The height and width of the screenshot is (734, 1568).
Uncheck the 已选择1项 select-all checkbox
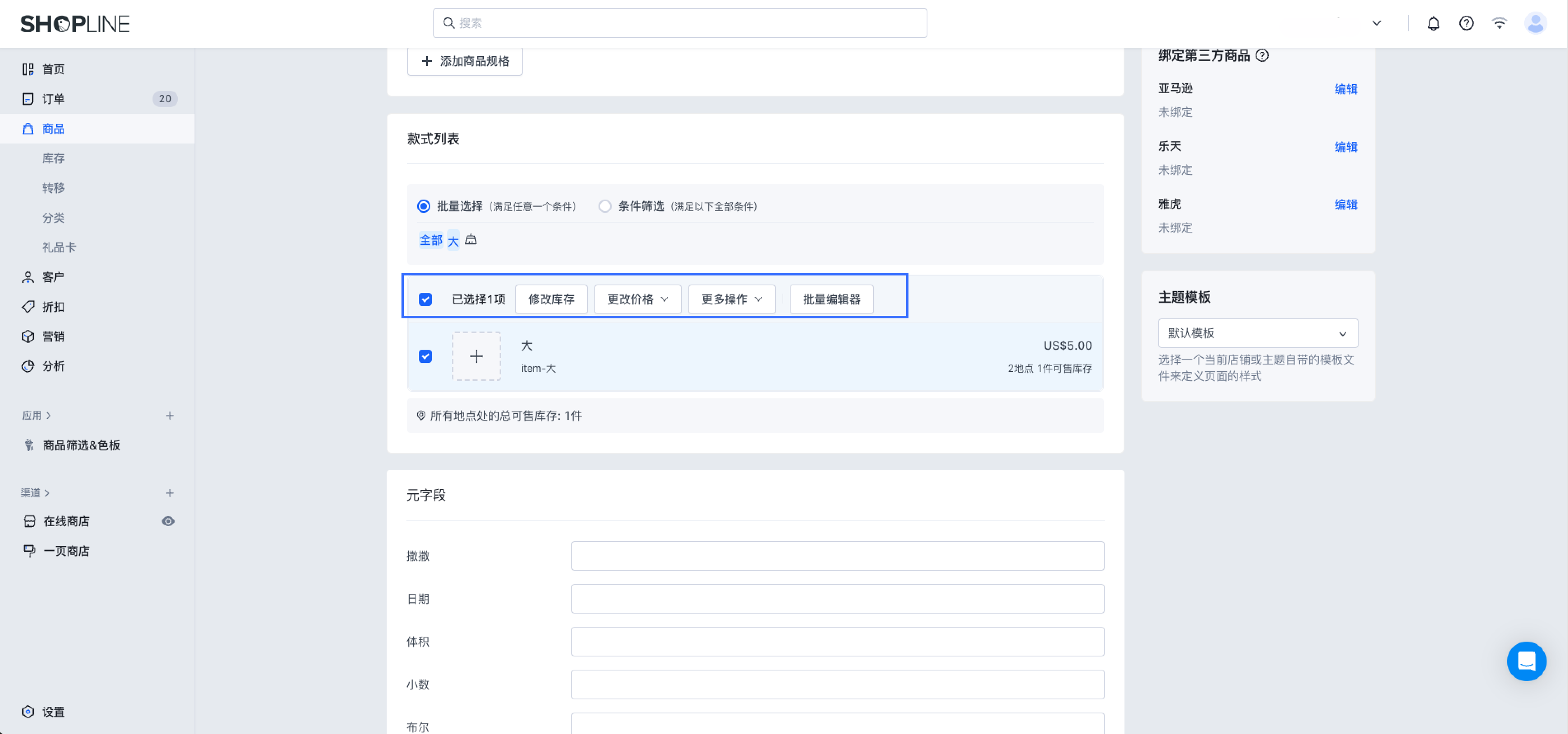pyautogui.click(x=425, y=299)
